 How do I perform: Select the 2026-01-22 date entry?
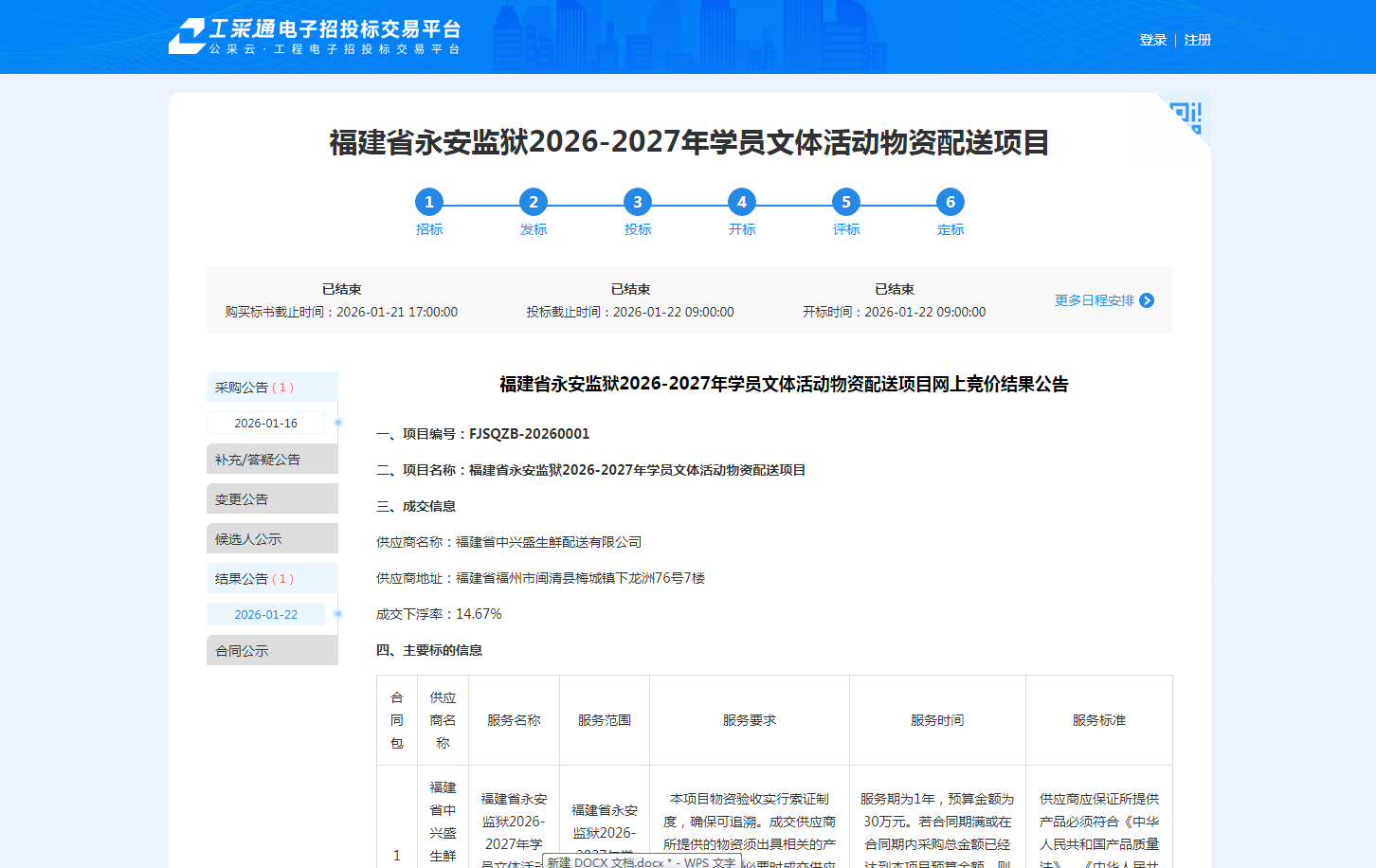point(266,615)
